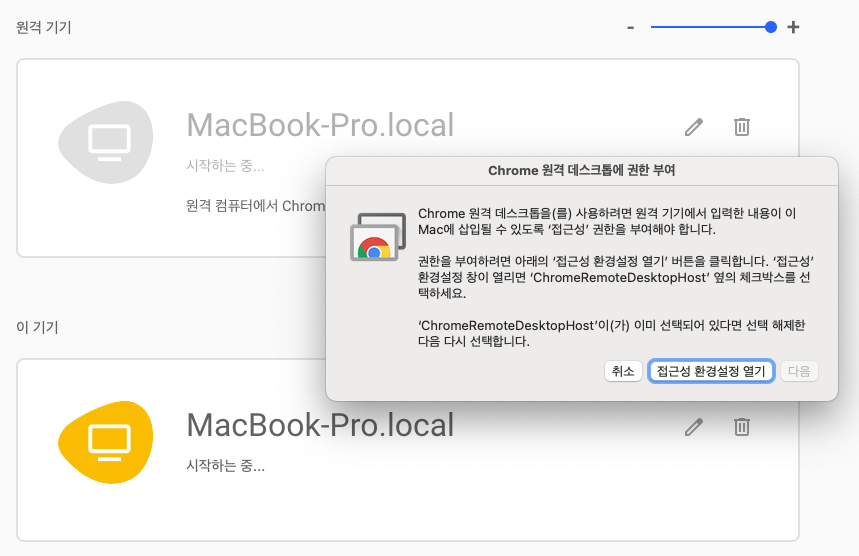This screenshot has width=859, height=556.
Task: Click the Chrome Remote Desktop dialog icon
Action: [x=377, y=237]
